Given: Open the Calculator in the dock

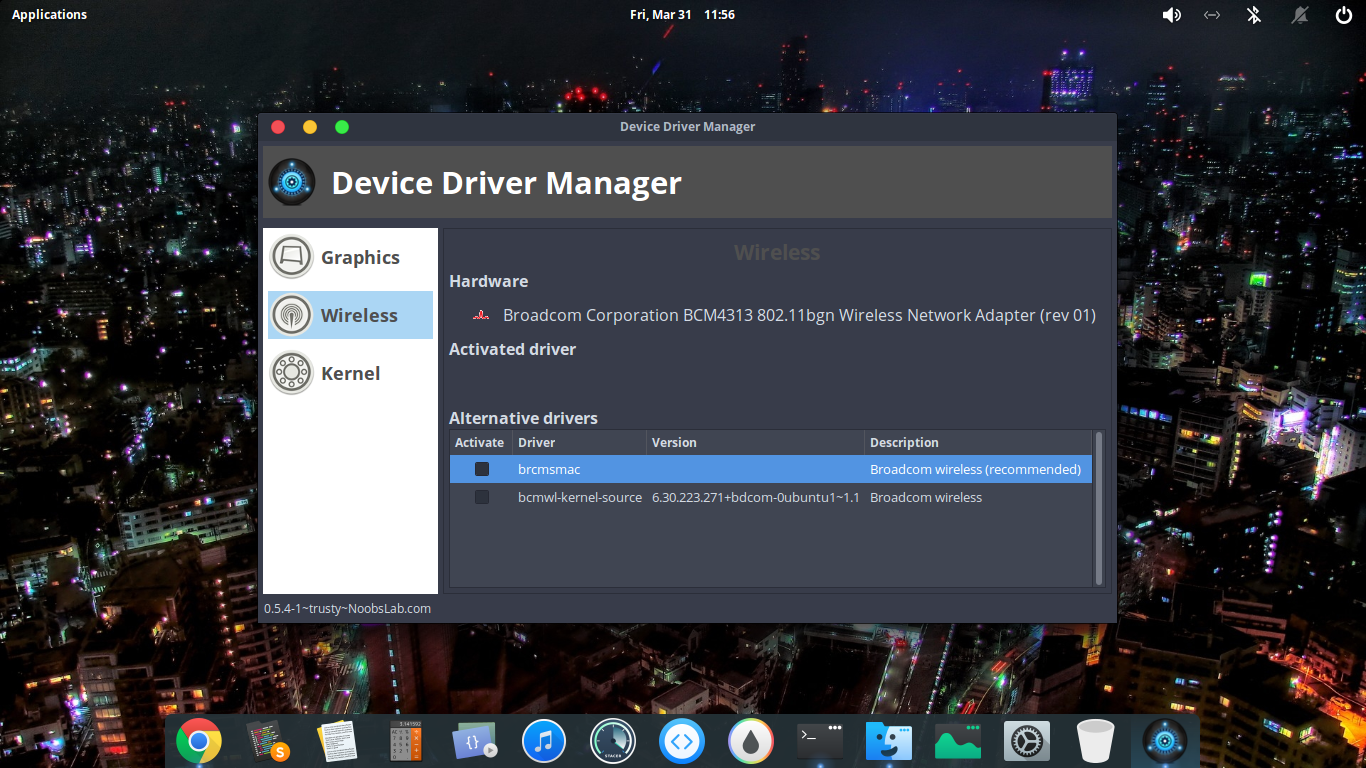Looking at the screenshot, I should 405,741.
